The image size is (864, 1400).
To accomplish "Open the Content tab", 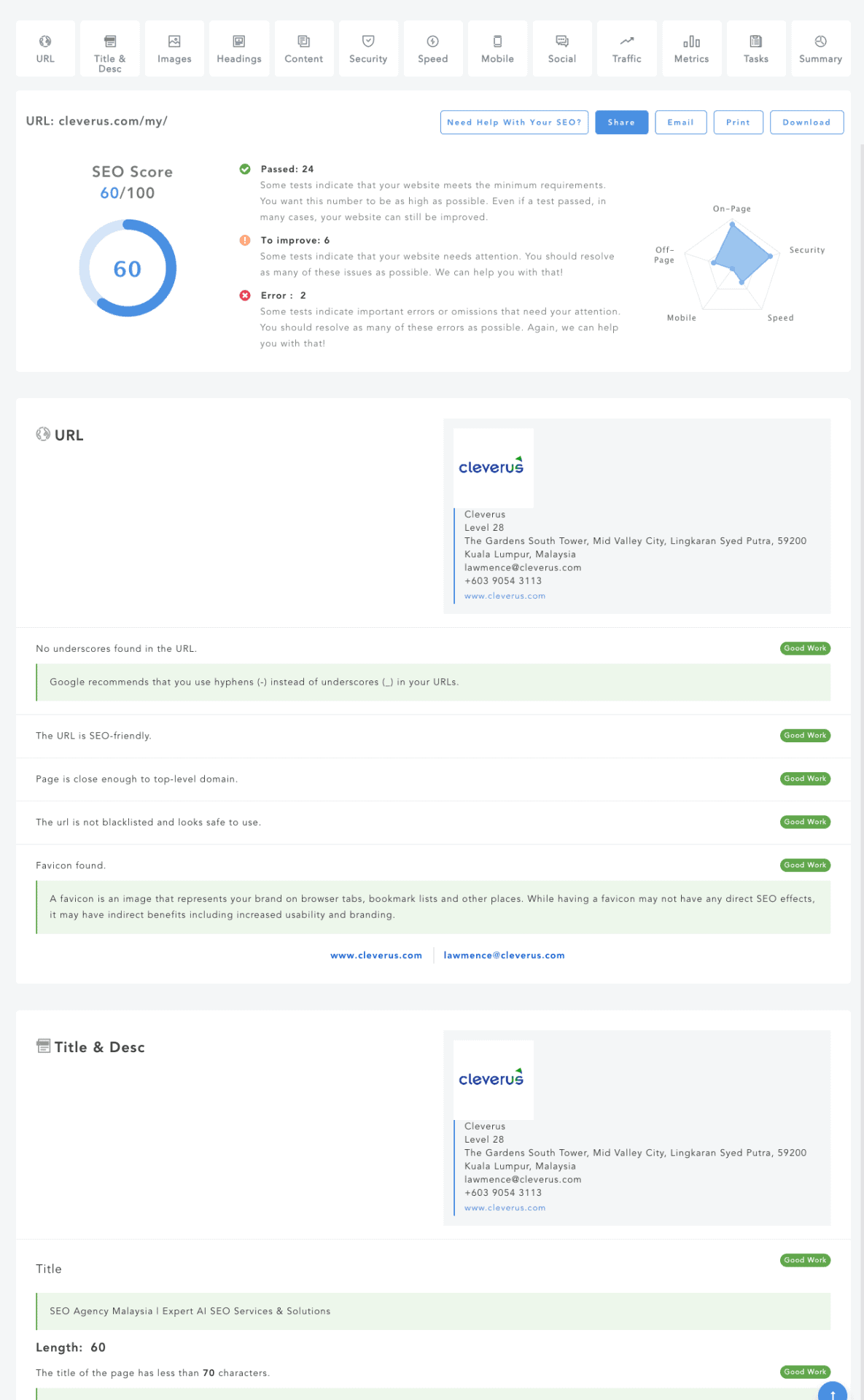I will (x=303, y=49).
